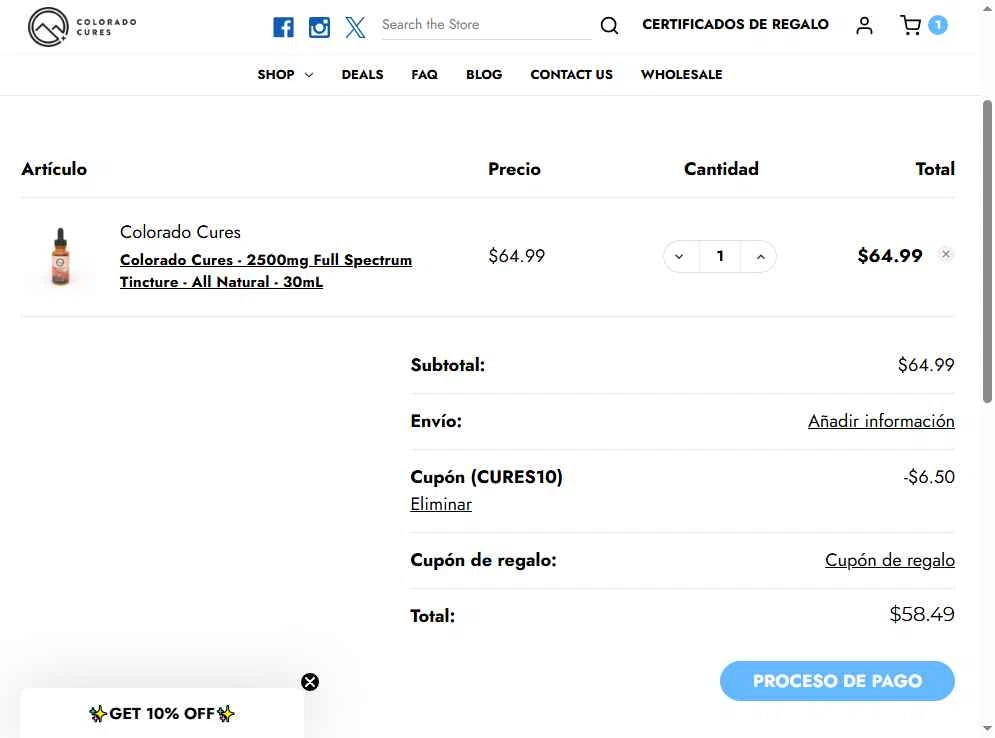Increase quantity with the up arrow
995x738 pixels.
click(x=760, y=256)
